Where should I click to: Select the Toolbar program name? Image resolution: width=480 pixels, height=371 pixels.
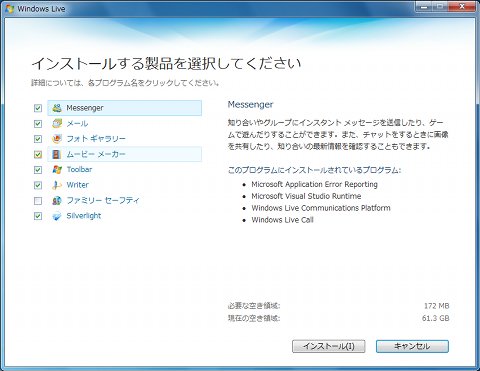[x=79, y=169]
